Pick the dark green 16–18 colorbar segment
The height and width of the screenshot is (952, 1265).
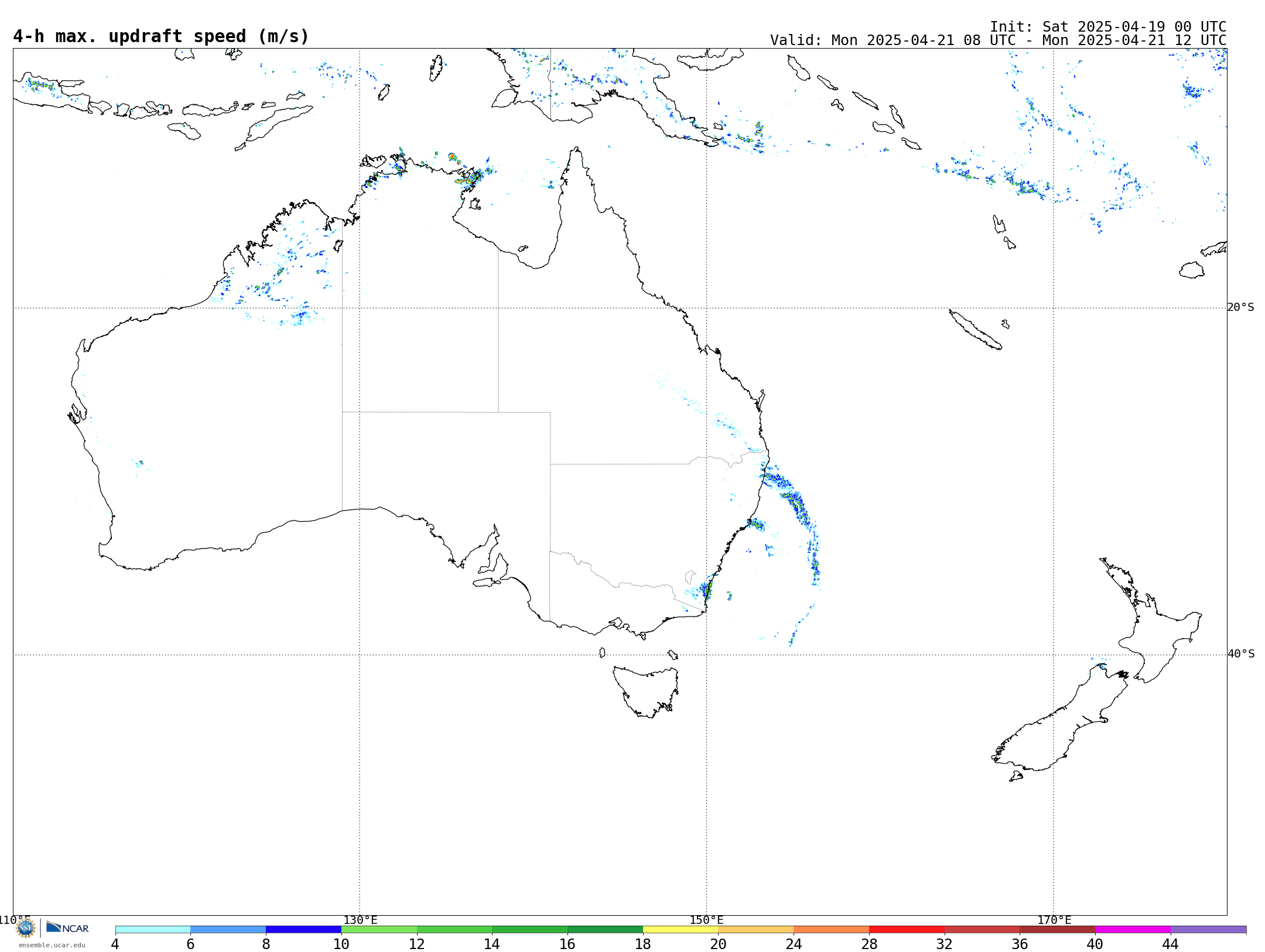(x=606, y=930)
